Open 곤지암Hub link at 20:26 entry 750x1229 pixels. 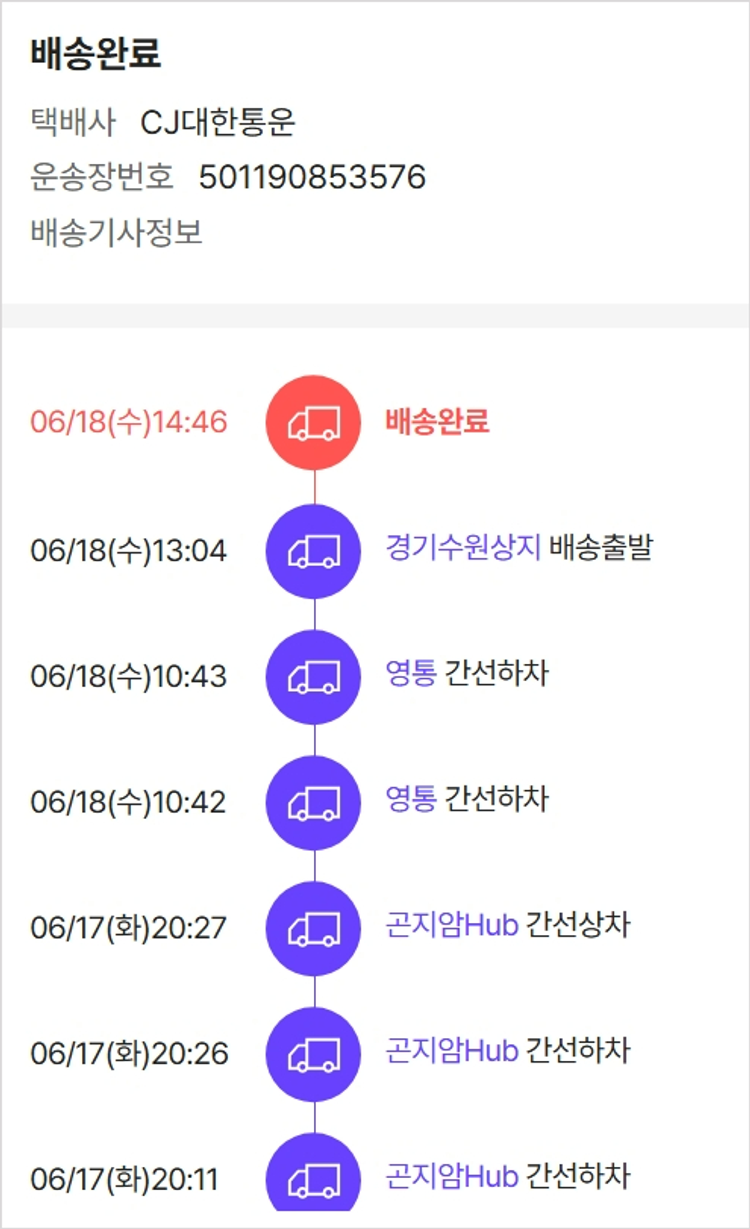click(x=451, y=1051)
